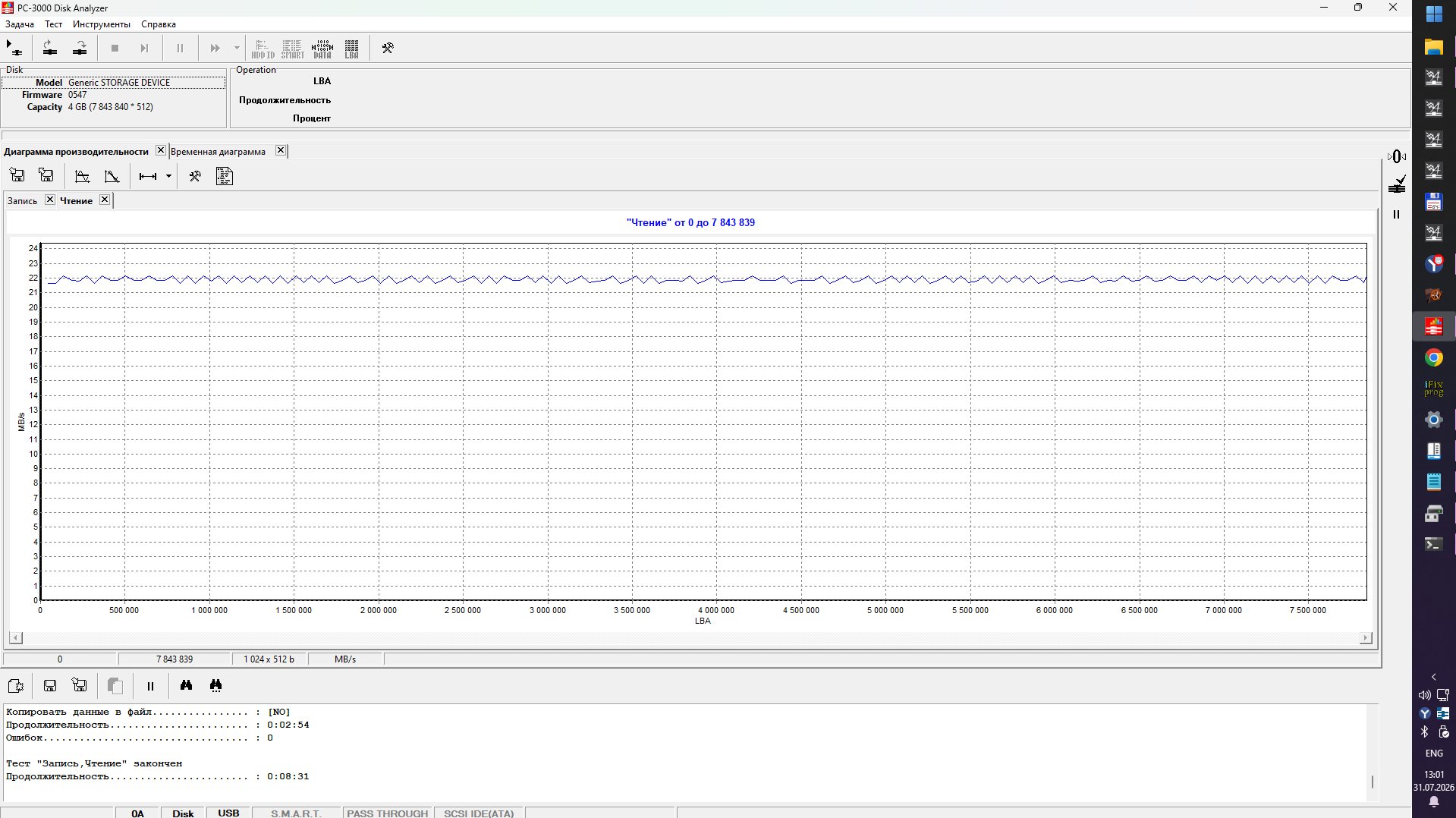This screenshot has height=818, width=1456.
Task: Save the log with the floppy icon
Action: coord(50,686)
